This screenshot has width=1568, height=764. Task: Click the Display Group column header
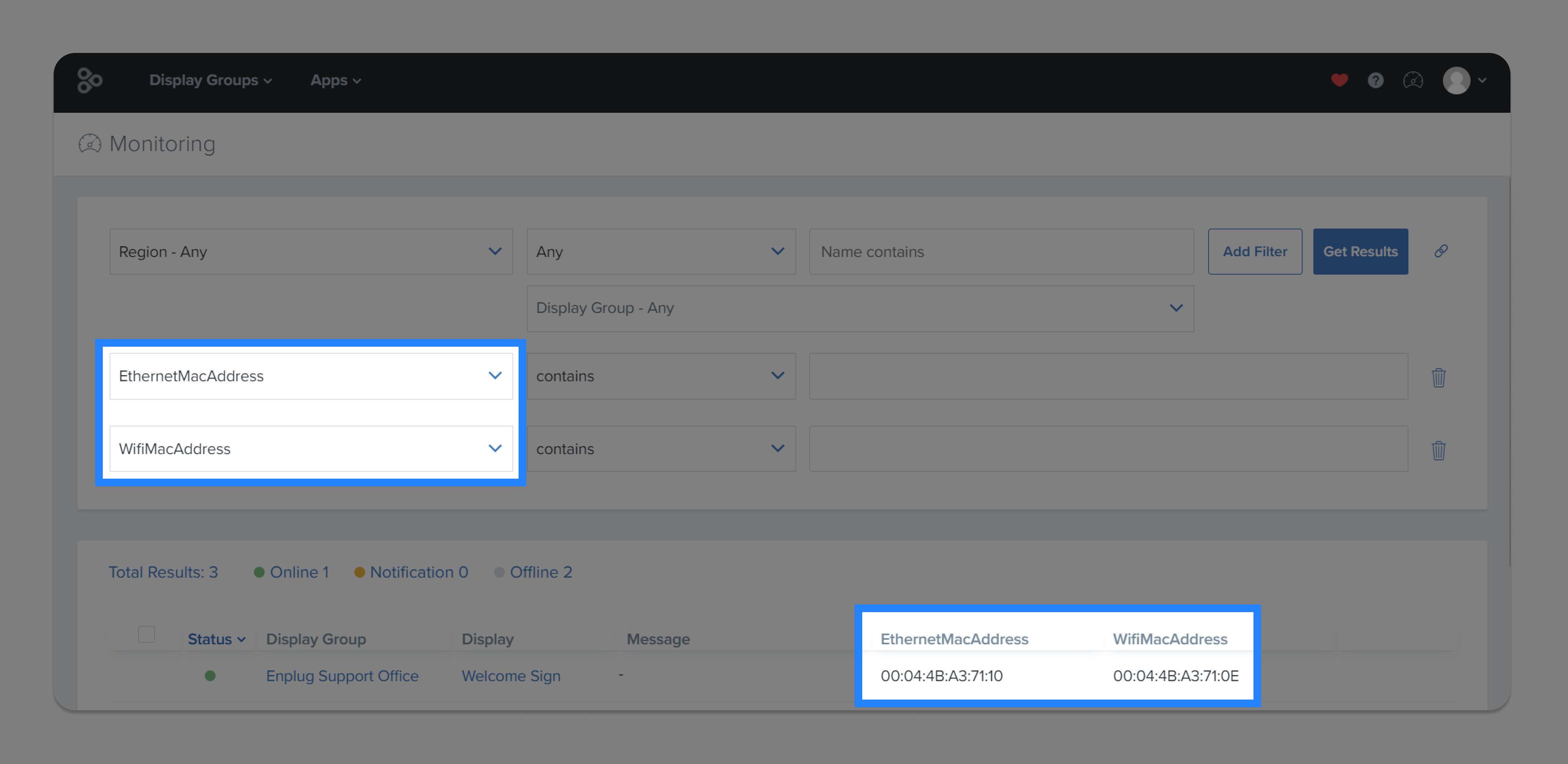316,639
